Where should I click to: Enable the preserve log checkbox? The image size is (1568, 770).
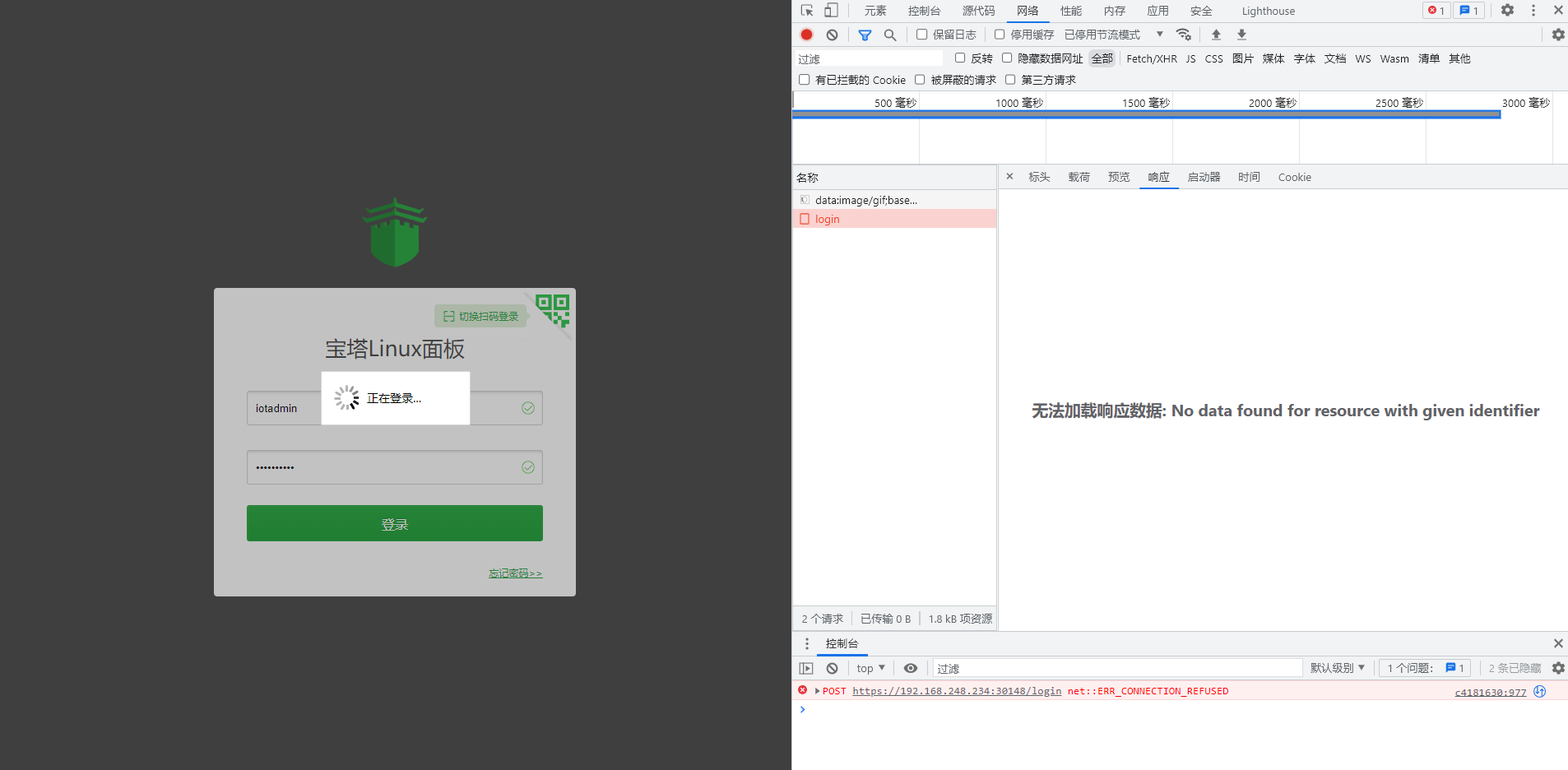pos(922,35)
